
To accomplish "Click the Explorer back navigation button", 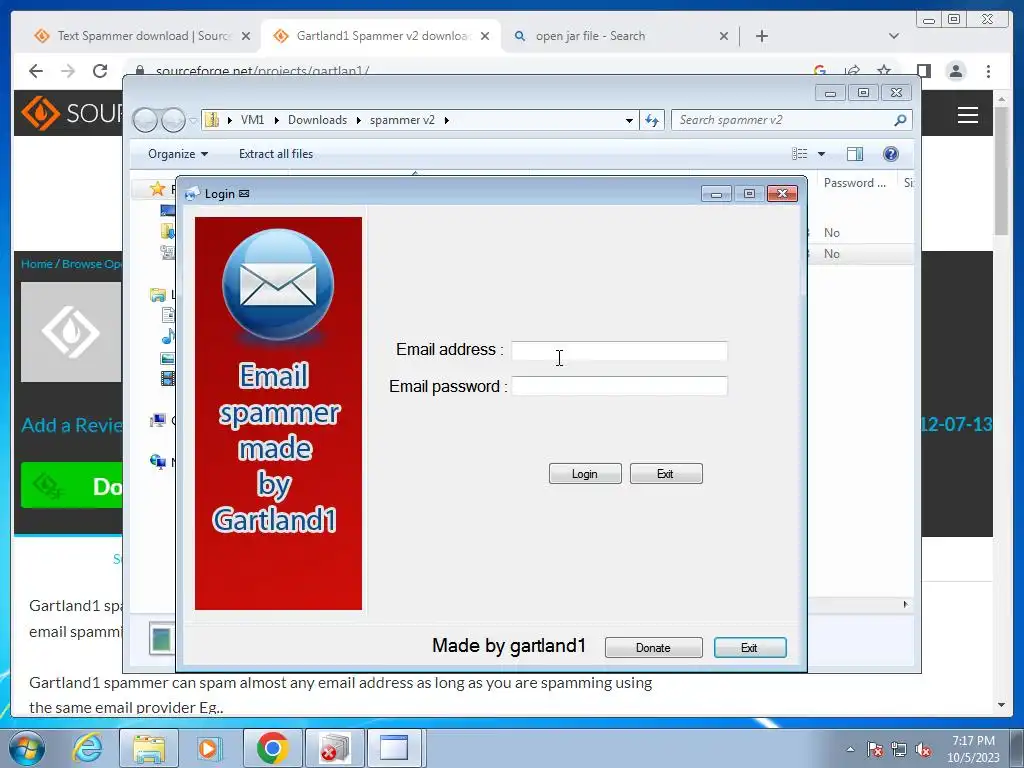I will 145,120.
